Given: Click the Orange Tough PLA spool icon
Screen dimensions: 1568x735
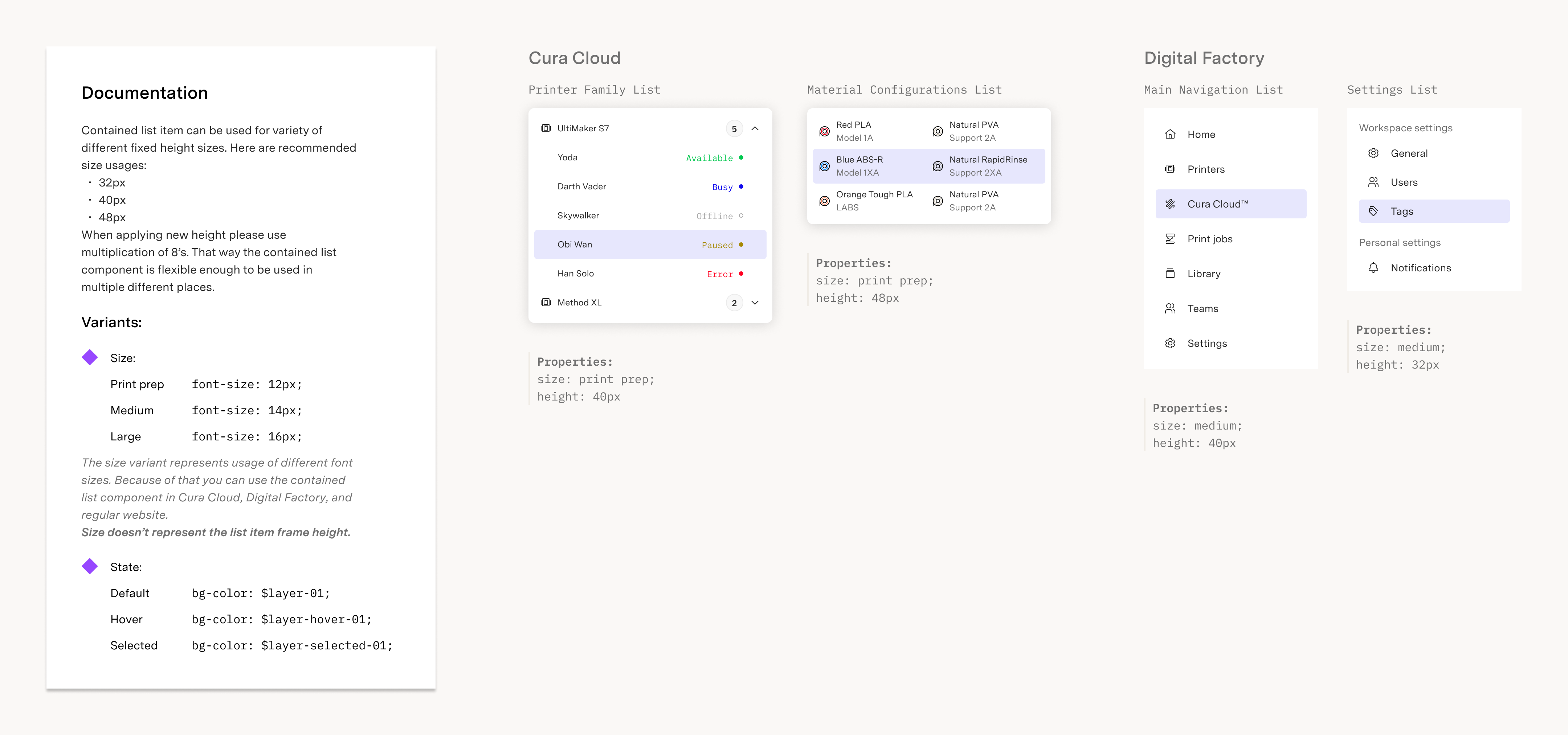Looking at the screenshot, I should click(x=824, y=201).
